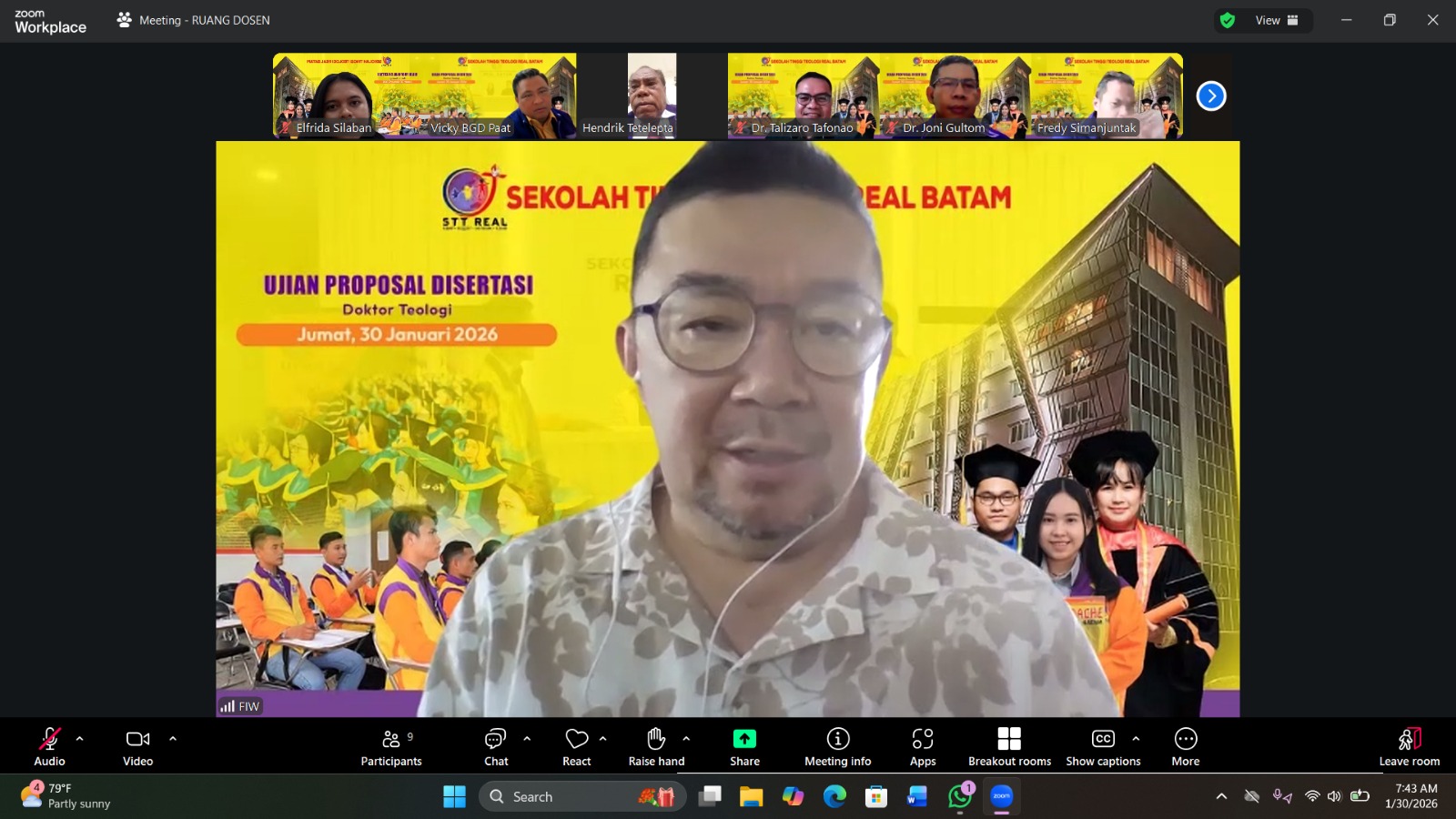Expand video options arrow

point(173,739)
